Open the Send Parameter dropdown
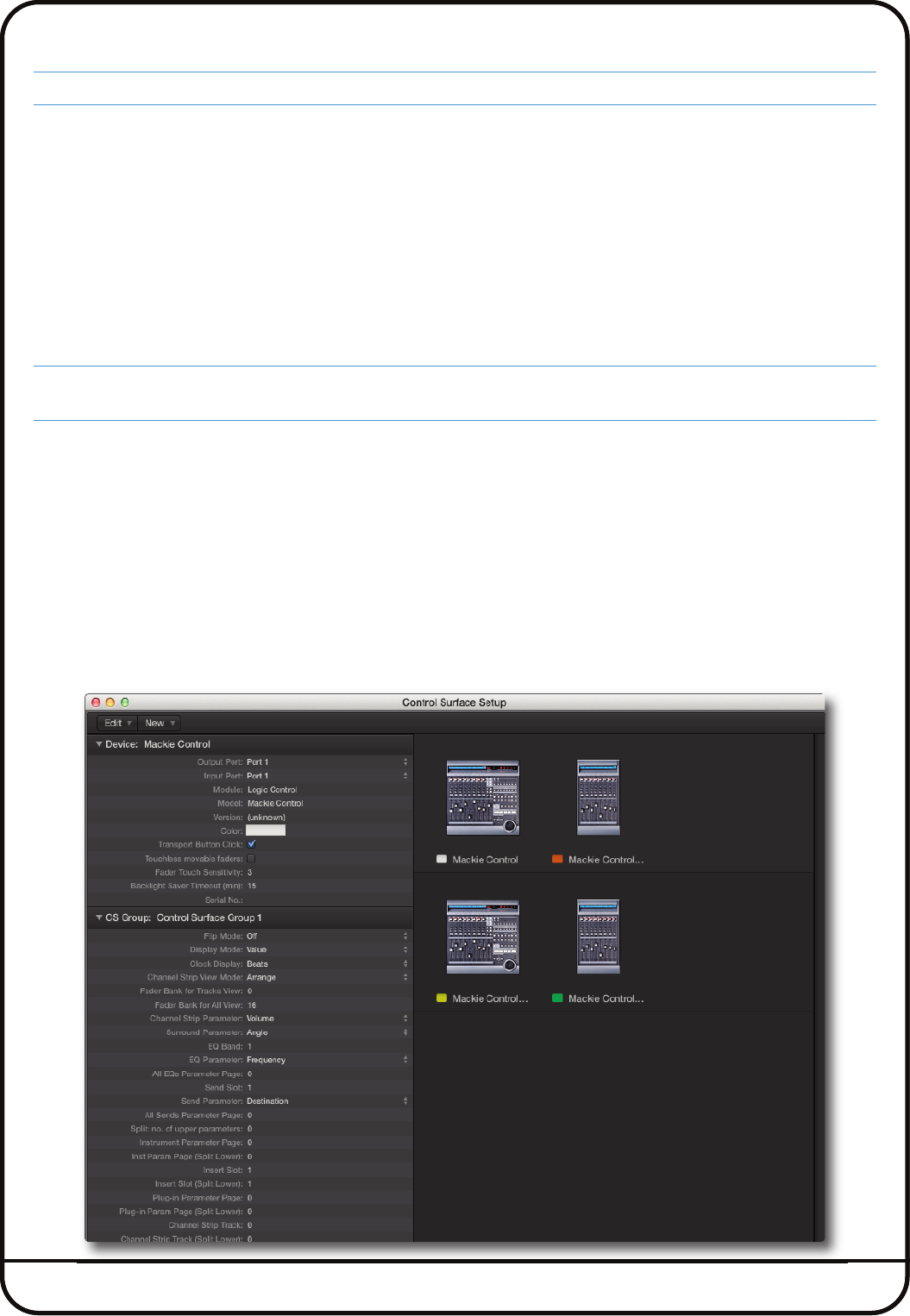910x1316 pixels. click(405, 1101)
